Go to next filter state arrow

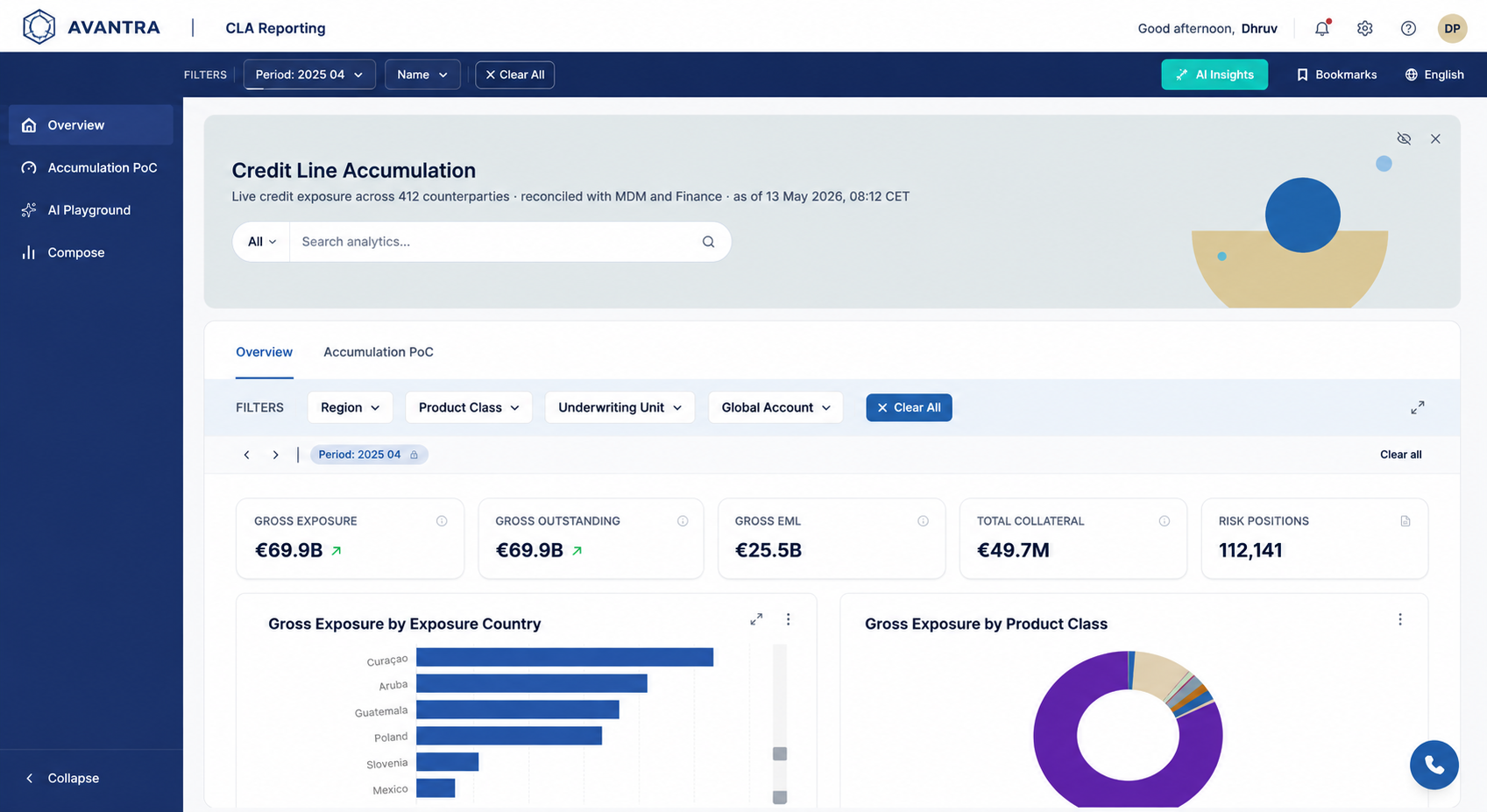[275, 455]
